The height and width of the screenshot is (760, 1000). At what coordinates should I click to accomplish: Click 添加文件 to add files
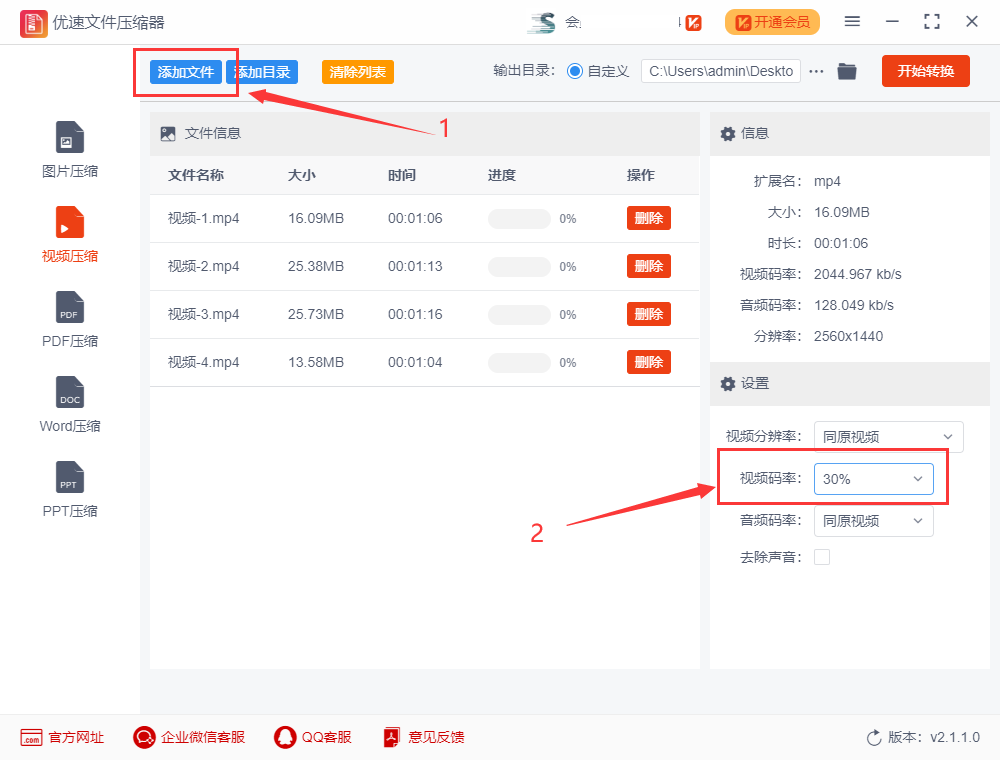click(185, 72)
